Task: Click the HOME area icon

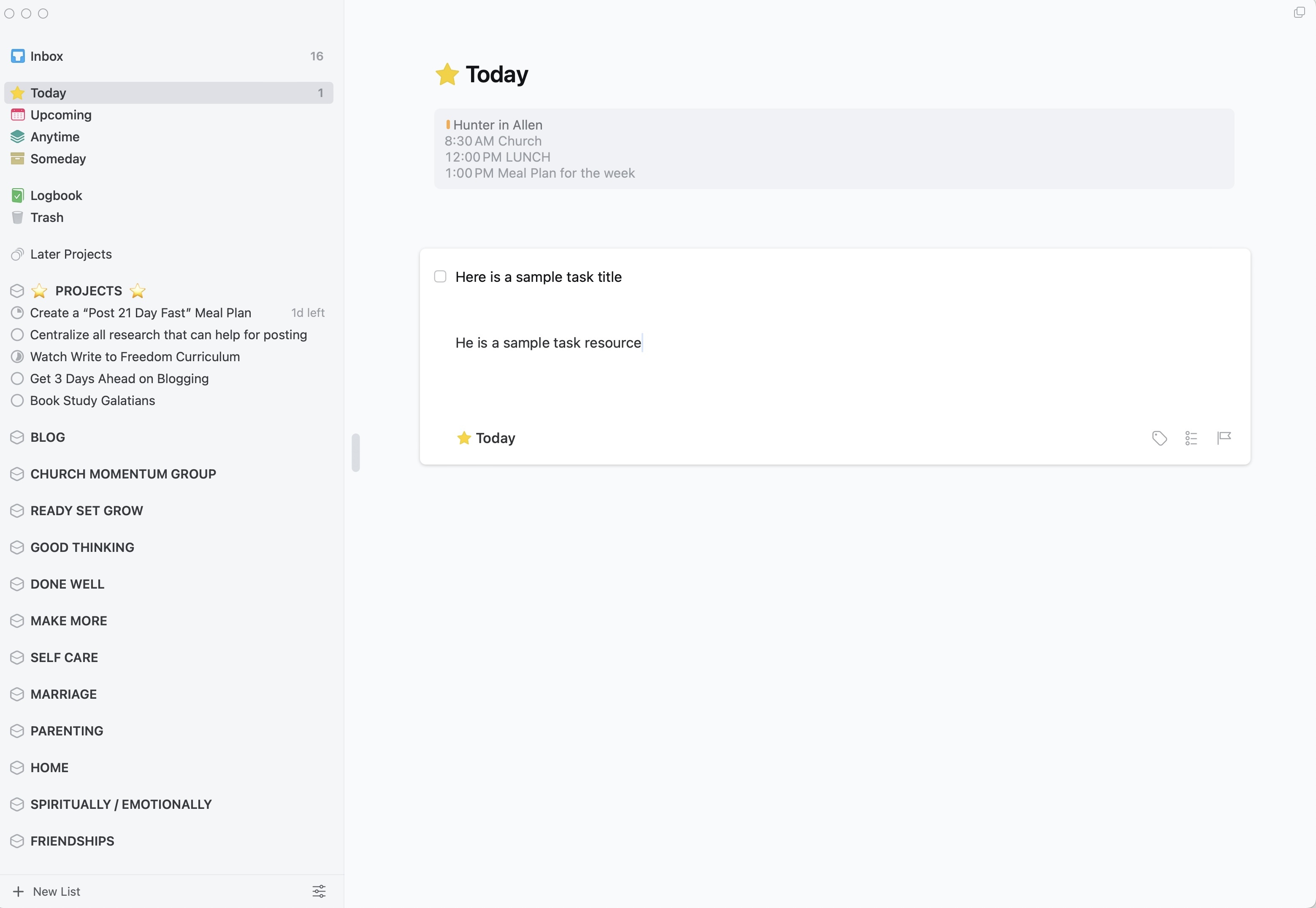Action: [17, 768]
